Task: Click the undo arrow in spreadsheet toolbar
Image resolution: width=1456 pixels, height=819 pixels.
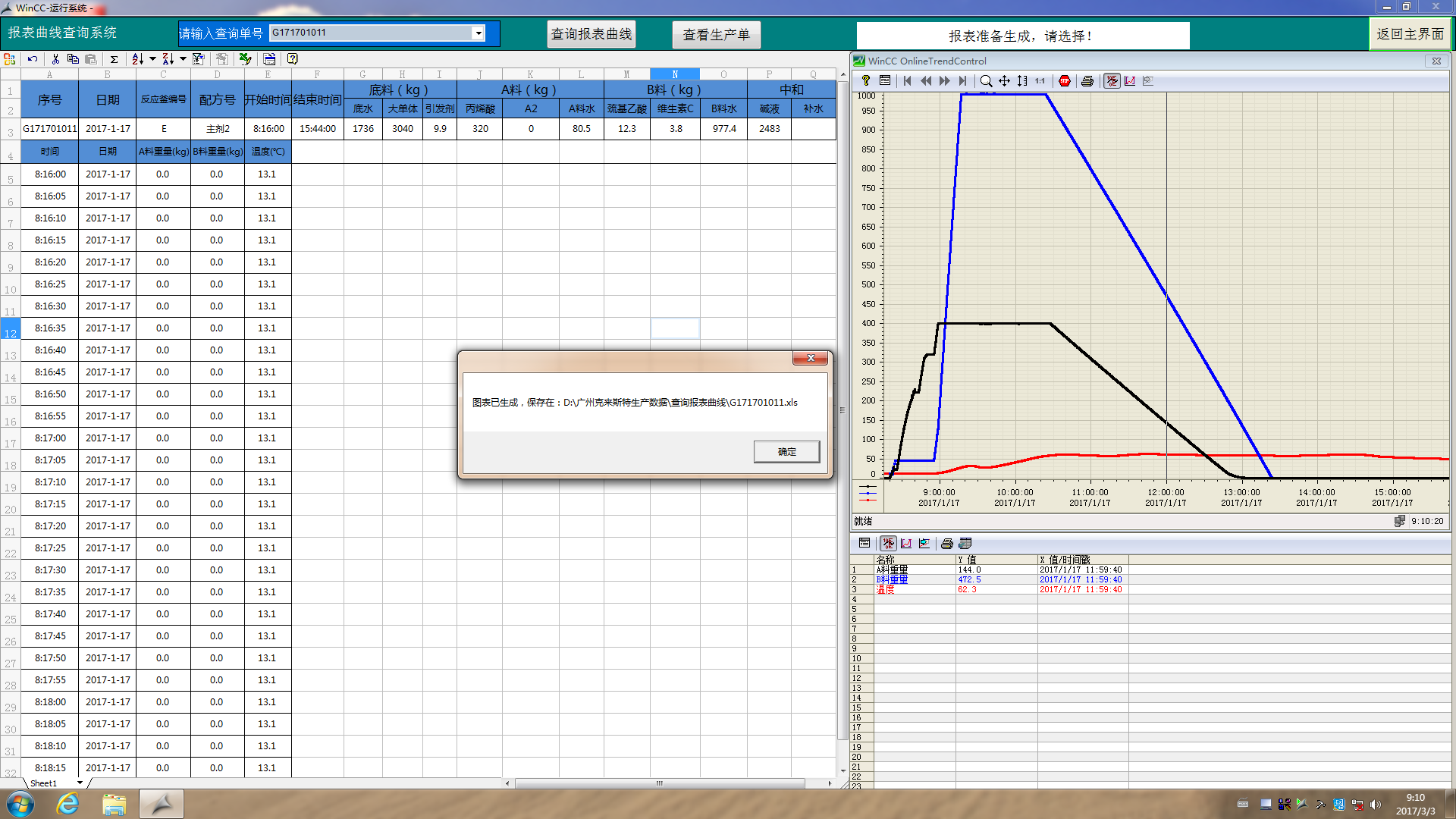Action: pos(33,59)
